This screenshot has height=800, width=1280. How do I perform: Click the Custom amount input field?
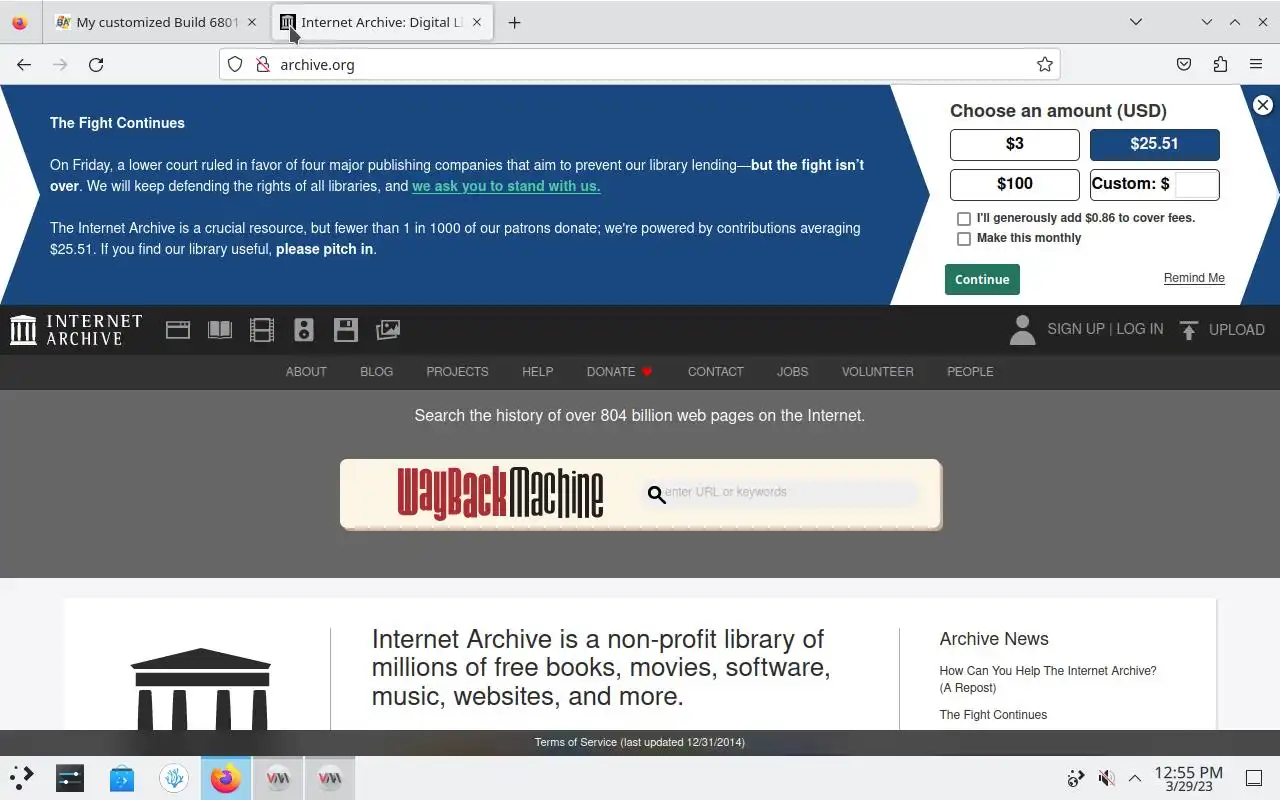[x=1196, y=184]
